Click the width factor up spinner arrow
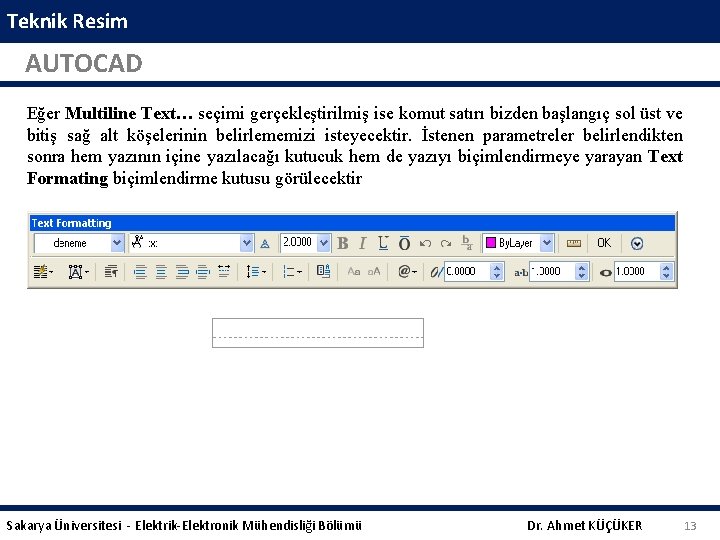Screen dimensions: 720x540 (666, 267)
